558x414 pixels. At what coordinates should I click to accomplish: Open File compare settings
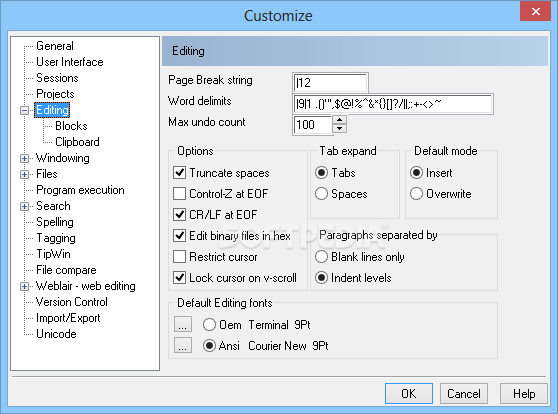coord(66,270)
